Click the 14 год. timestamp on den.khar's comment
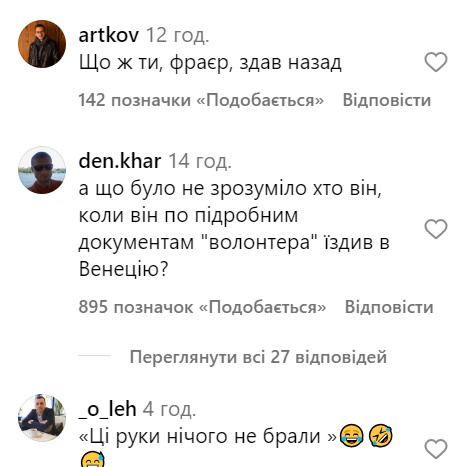 click(x=200, y=161)
